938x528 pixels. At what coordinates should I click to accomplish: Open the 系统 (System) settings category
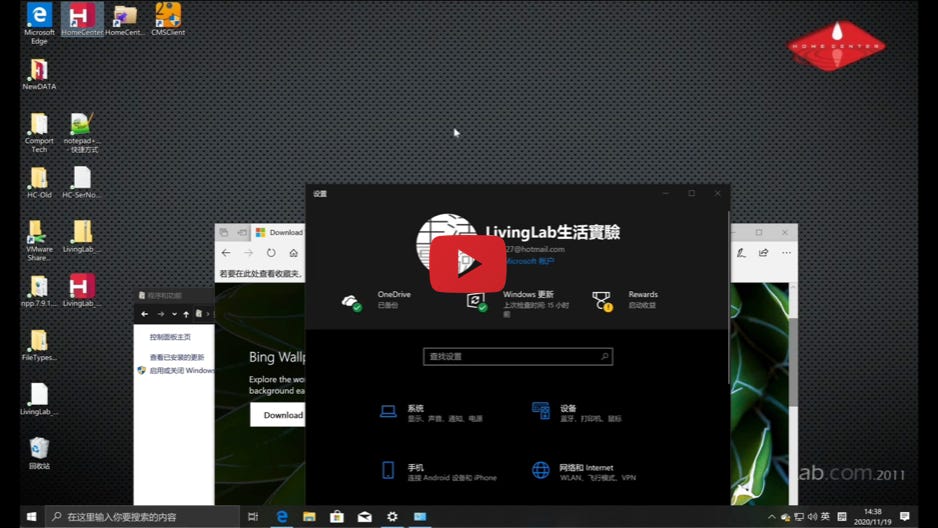pyautogui.click(x=431, y=413)
